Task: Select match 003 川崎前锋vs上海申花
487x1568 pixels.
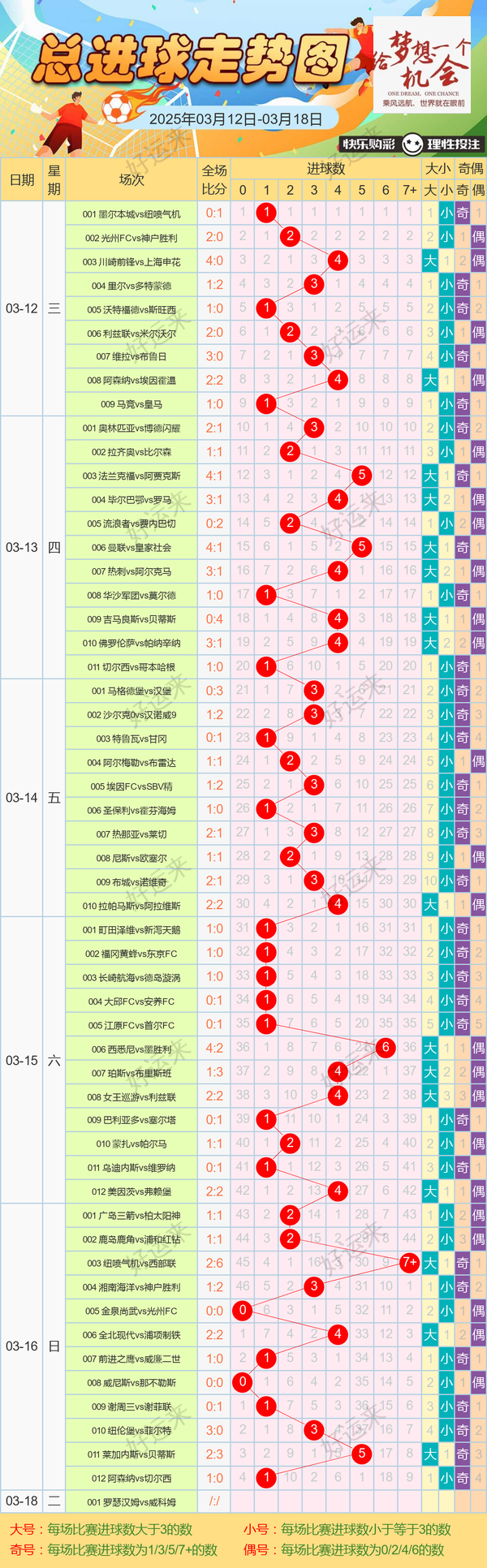Action: point(131,261)
